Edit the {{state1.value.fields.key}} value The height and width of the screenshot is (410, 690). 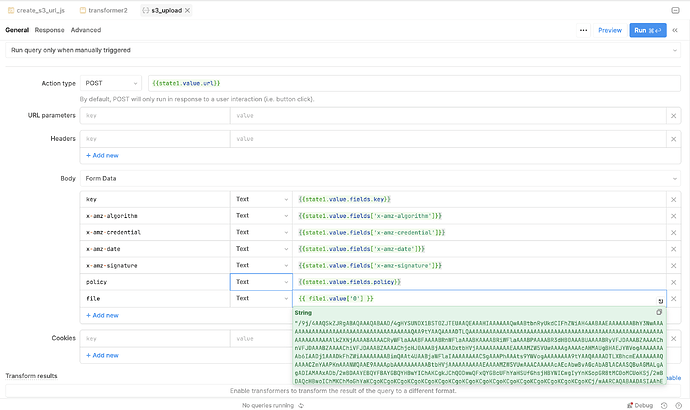[479, 199]
